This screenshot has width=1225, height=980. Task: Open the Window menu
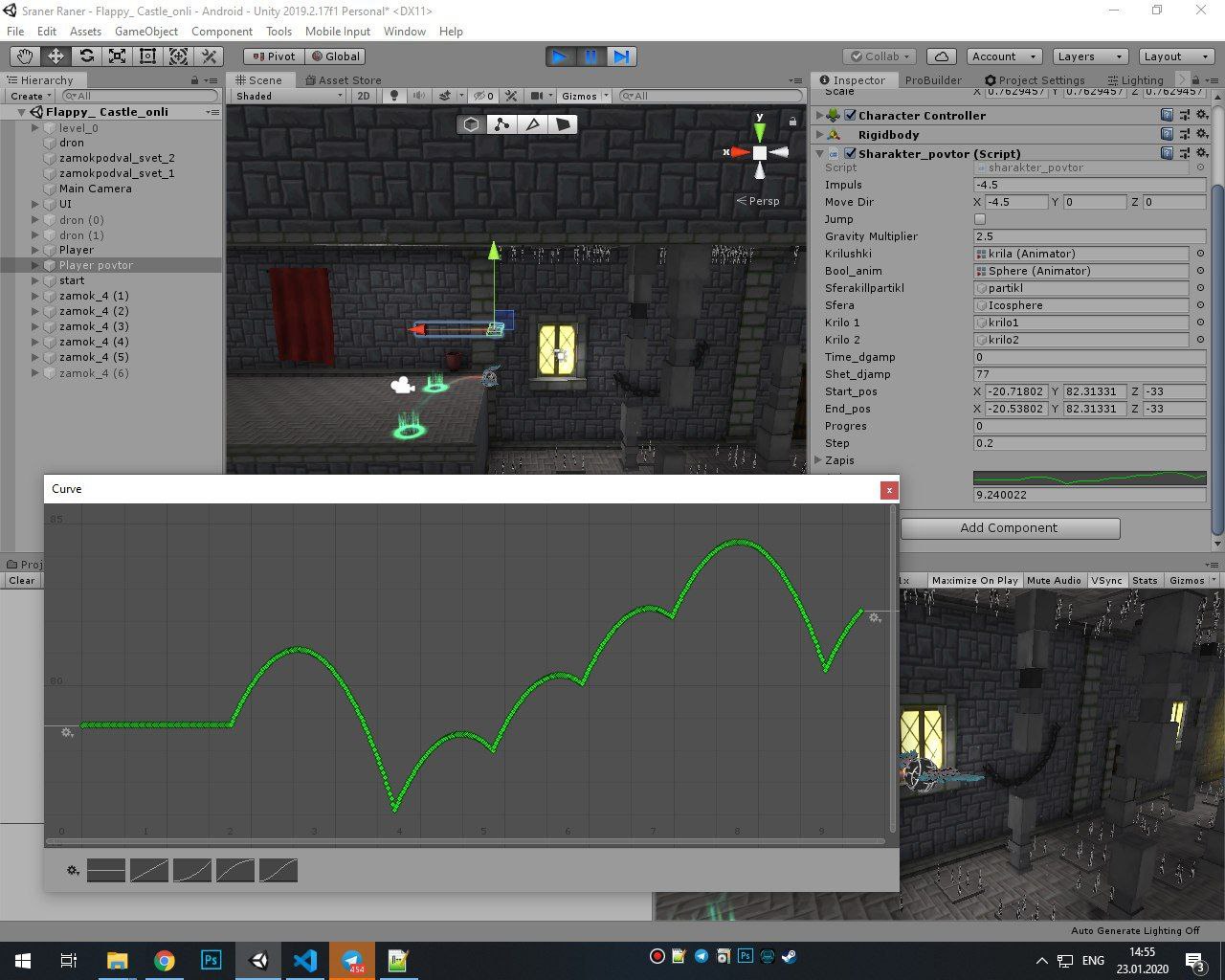coord(405,31)
